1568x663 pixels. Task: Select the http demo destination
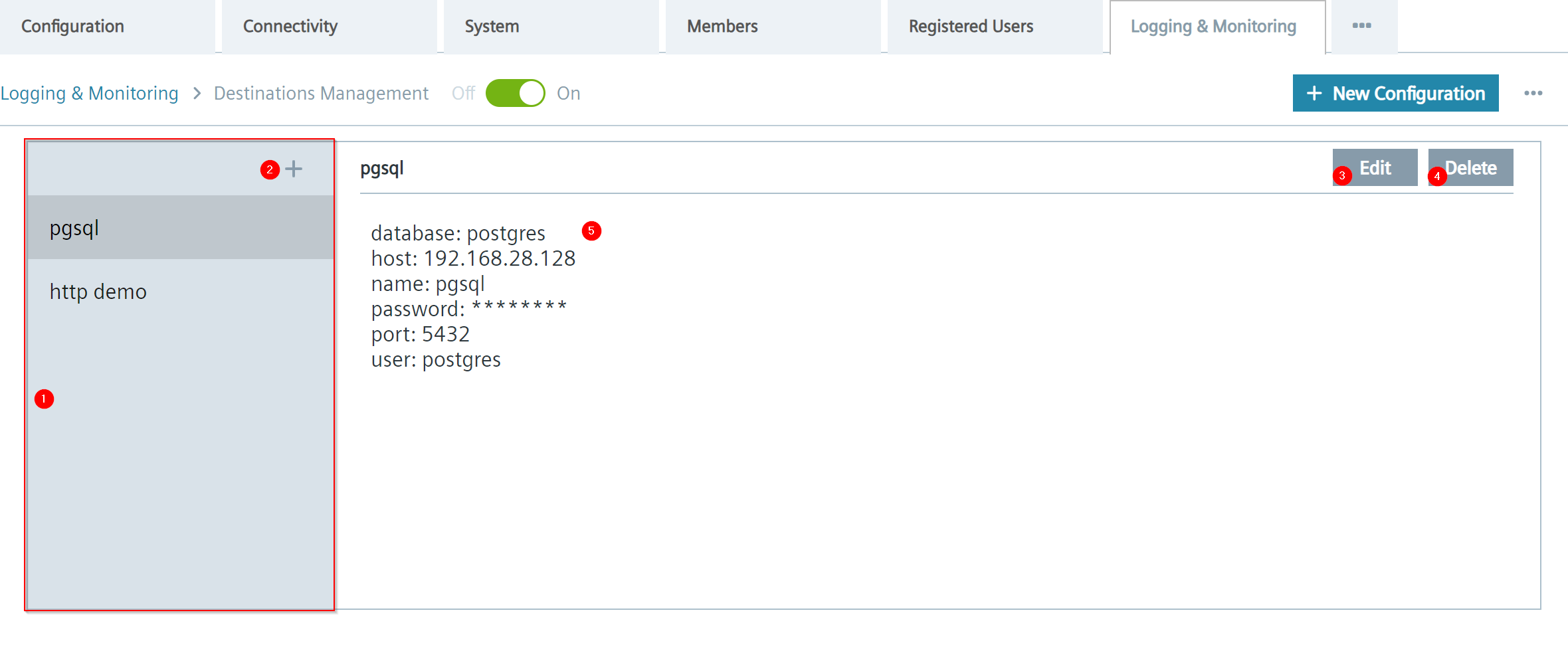point(98,292)
